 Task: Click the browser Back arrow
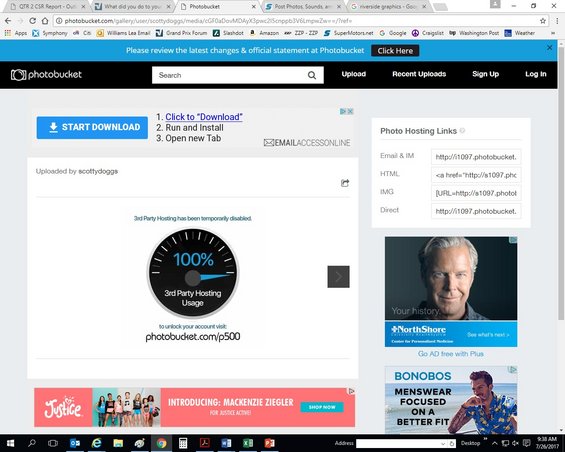coord(8,21)
